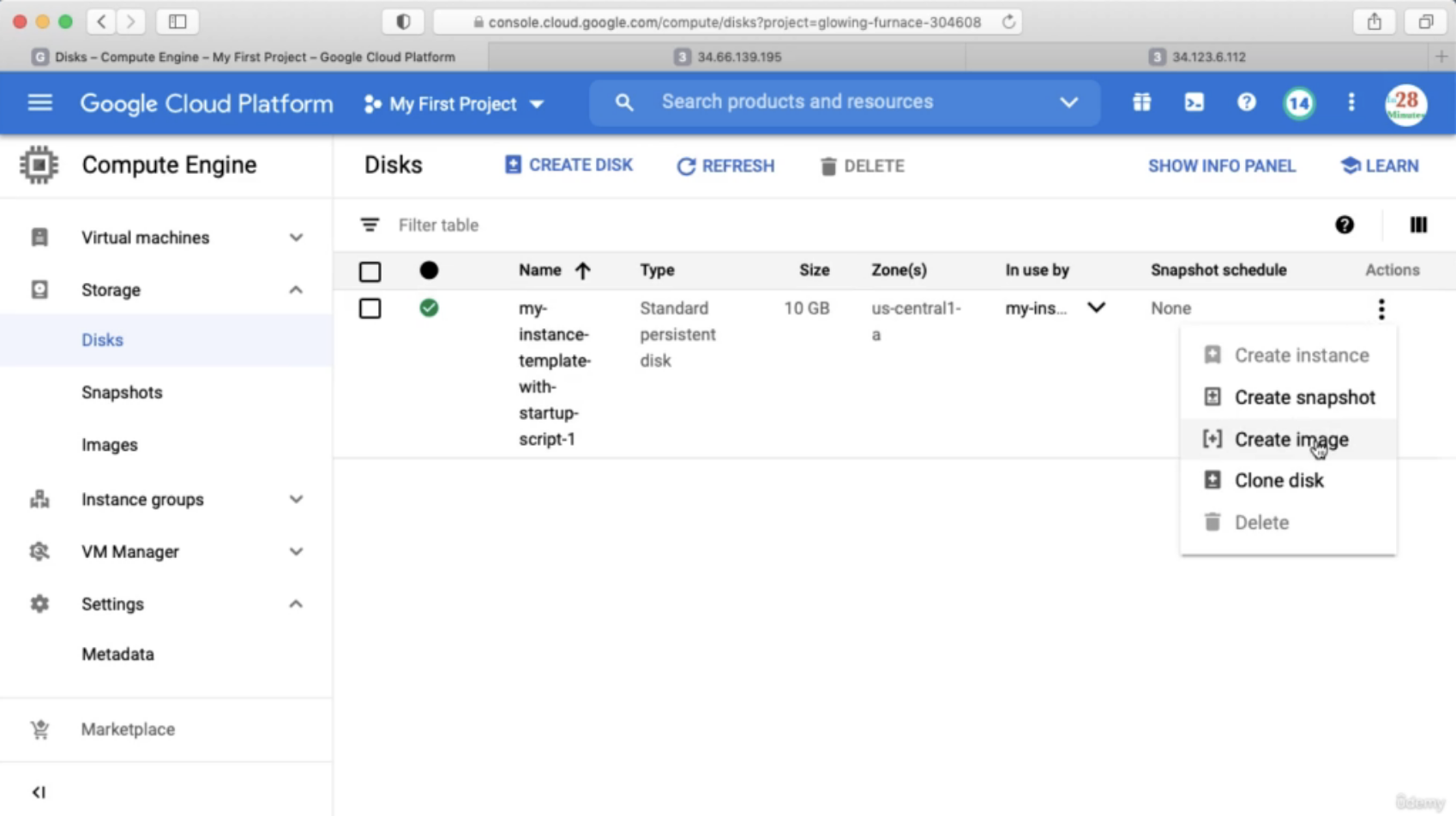Choose Create snapshot from context menu
The height and width of the screenshot is (816, 1456).
pos(1288,397)
